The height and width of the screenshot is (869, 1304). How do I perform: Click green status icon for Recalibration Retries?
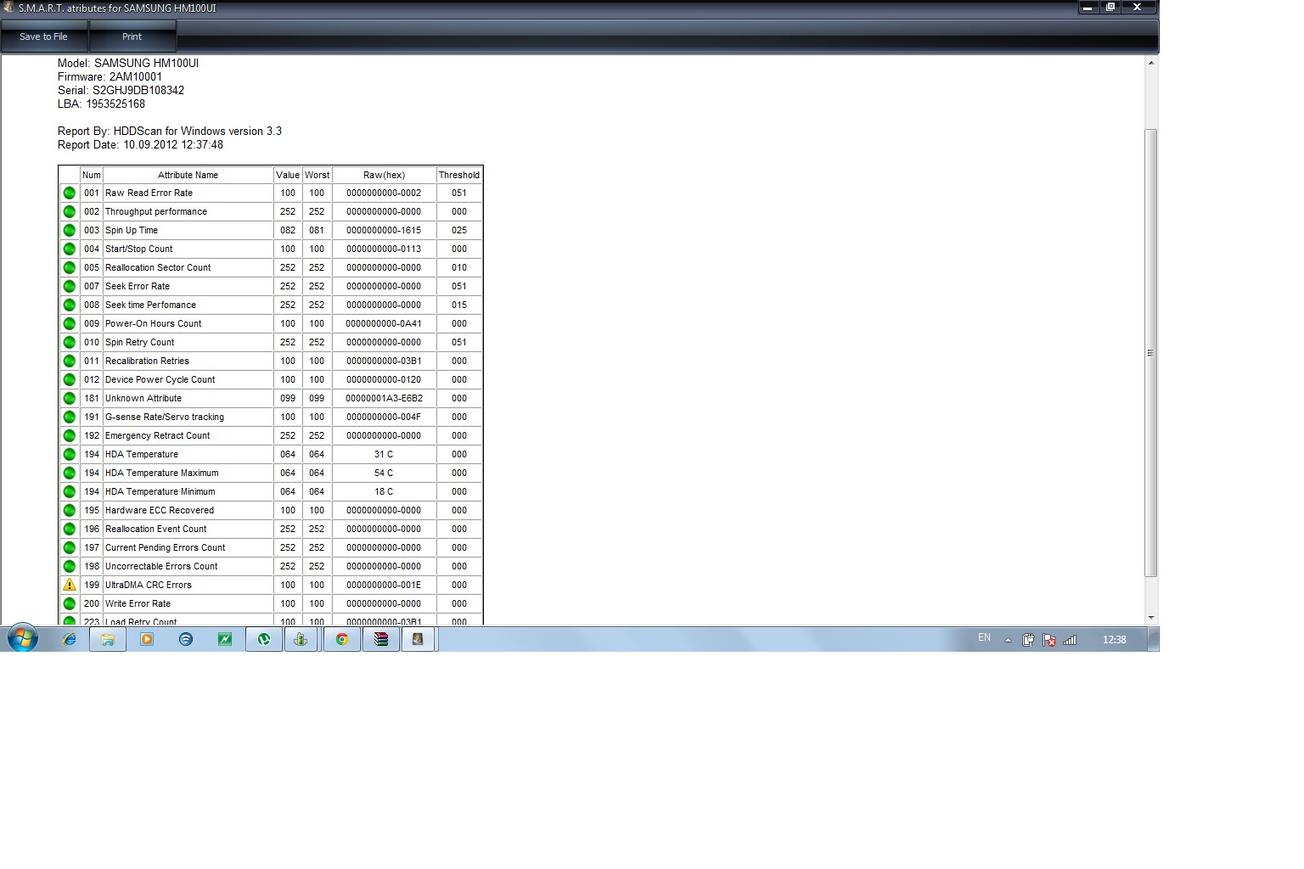(69, 361)
